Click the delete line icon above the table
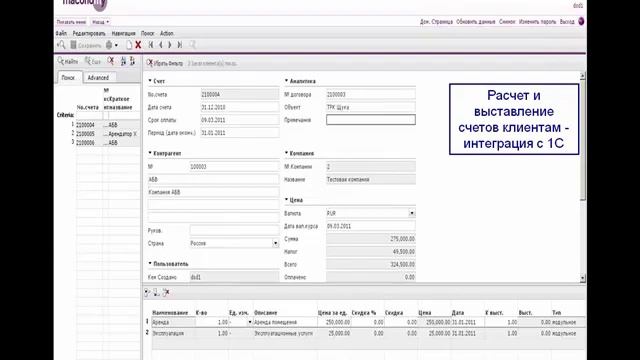Viewport: 640px width, 360px height. click(x=166, y=293)
